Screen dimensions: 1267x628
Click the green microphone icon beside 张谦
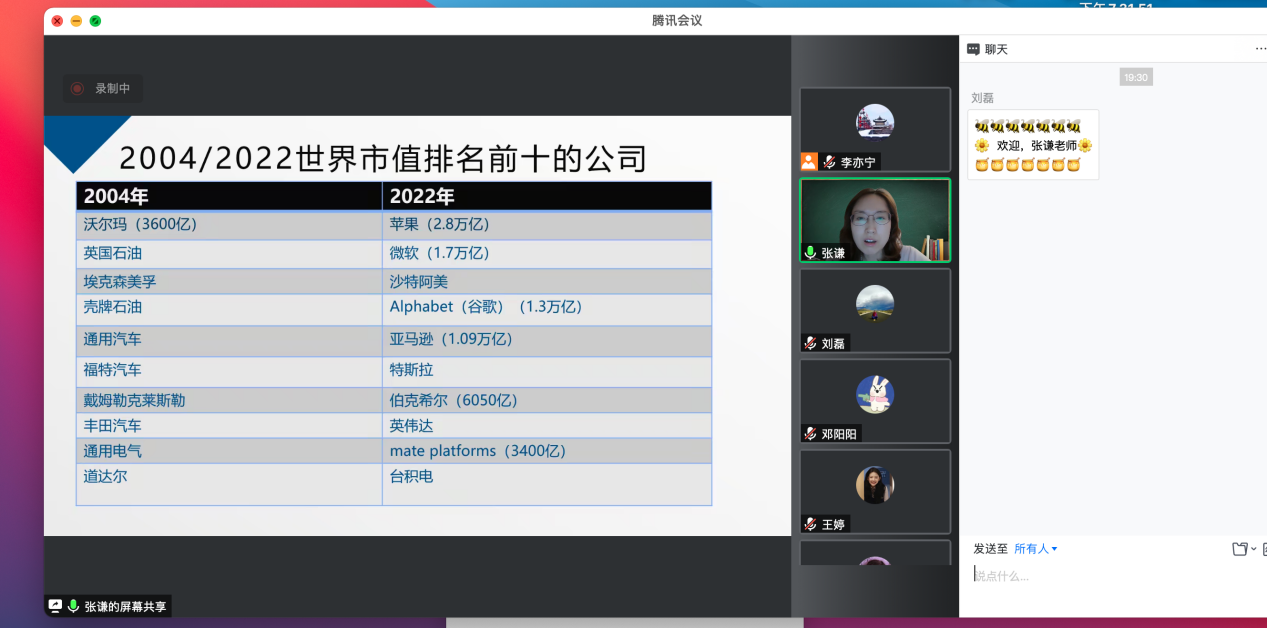pos(811,253)
